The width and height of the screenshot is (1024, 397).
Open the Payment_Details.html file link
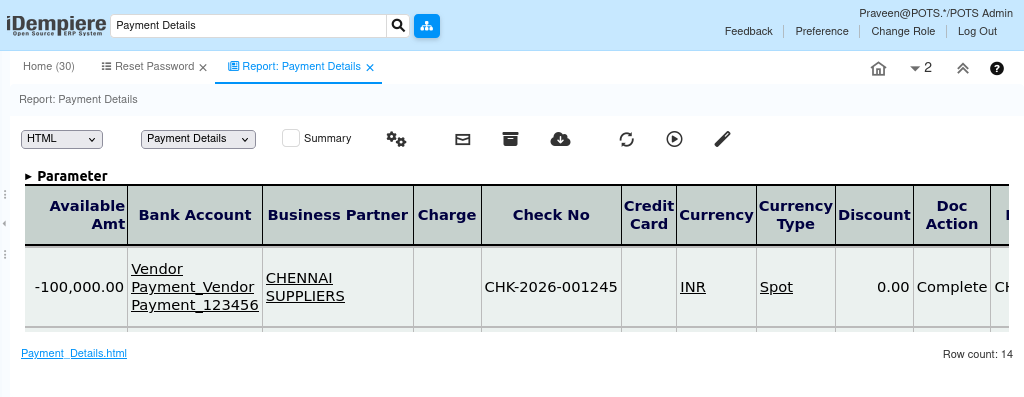(x=74, y=353)
